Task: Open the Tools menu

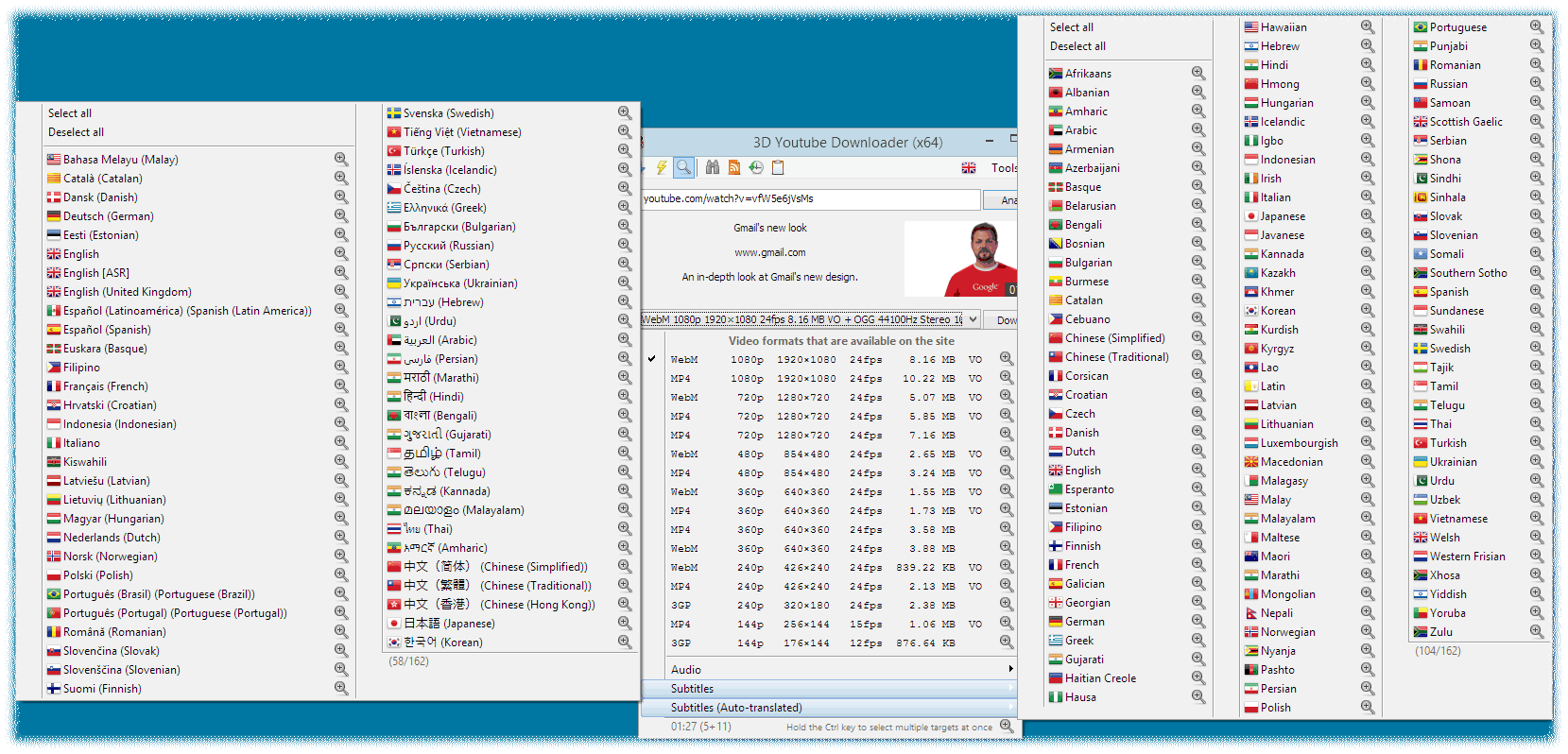Action: 1004,167
